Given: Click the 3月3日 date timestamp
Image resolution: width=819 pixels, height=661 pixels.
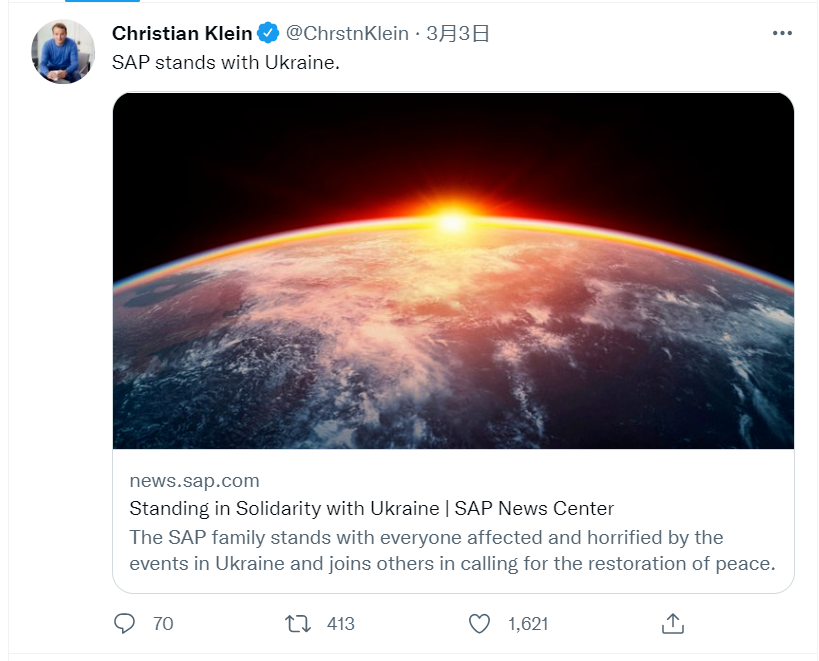Looking at the screenshot, I should (x=458, y=33).
